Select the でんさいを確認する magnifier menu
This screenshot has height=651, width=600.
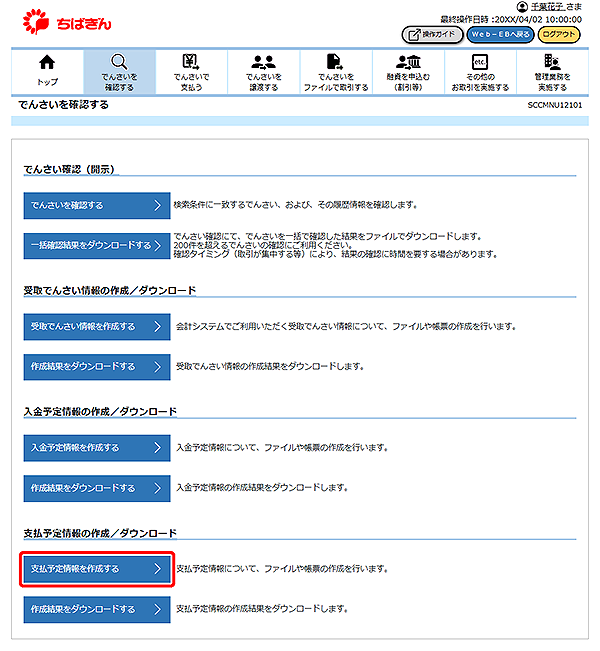119,72
